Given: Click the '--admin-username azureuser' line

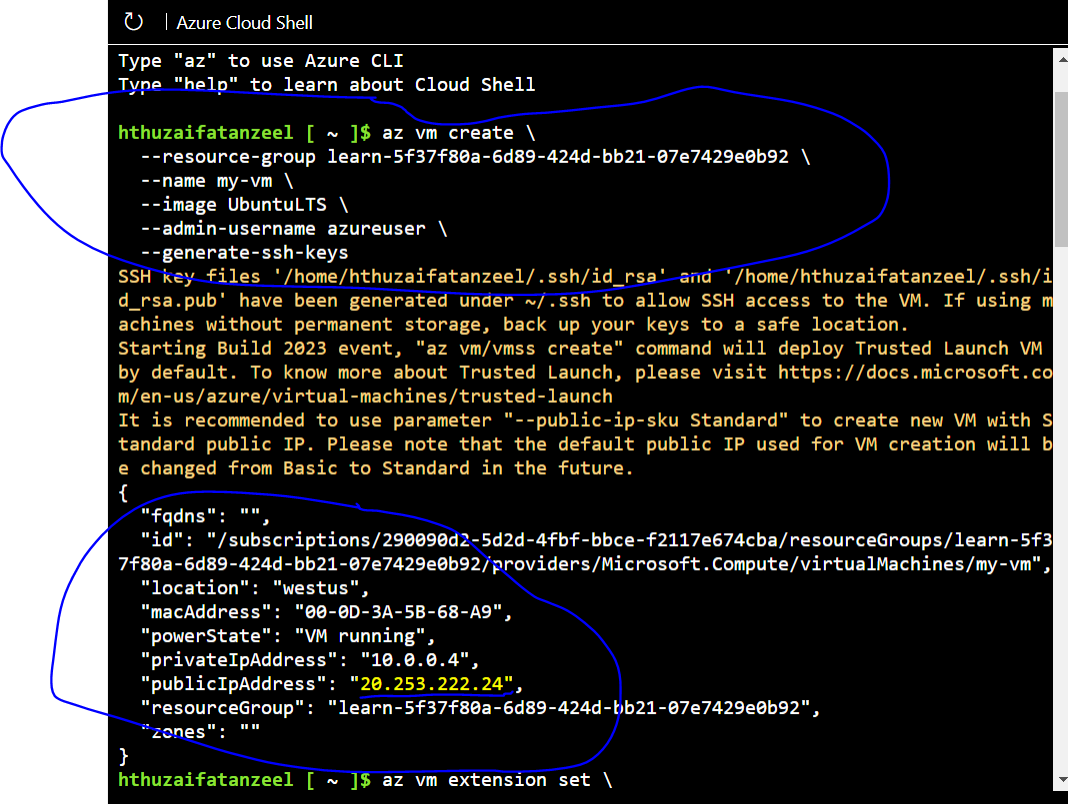Looking at the screenshot, I should tap(294, 228).
